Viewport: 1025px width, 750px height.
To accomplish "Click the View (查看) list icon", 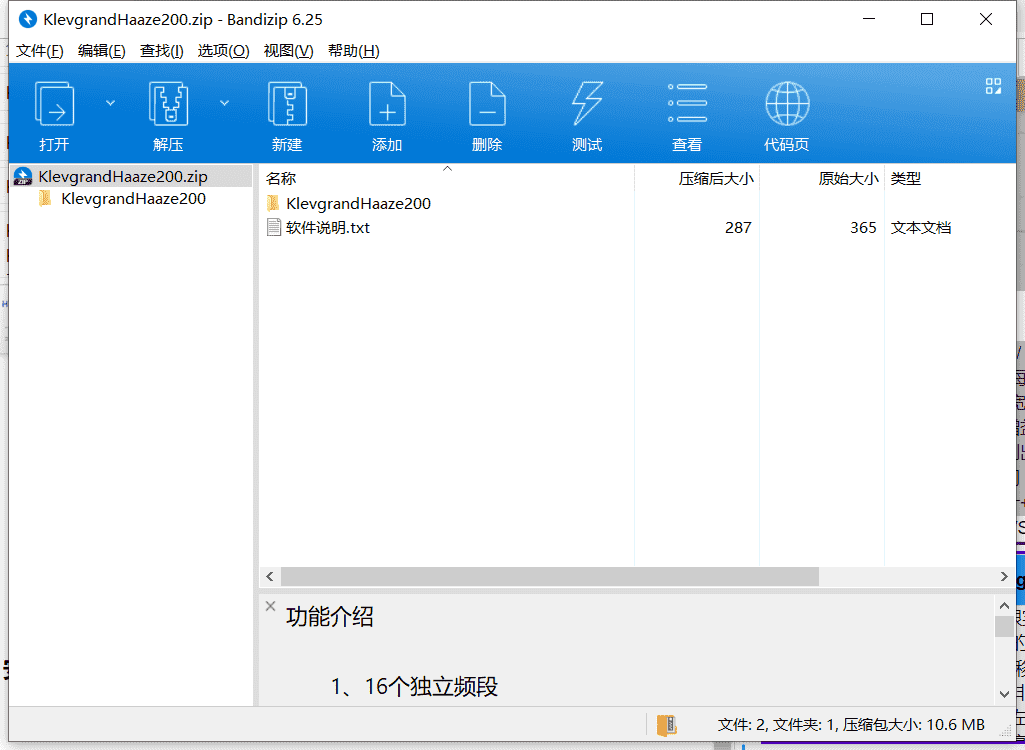I will [687, 103].
